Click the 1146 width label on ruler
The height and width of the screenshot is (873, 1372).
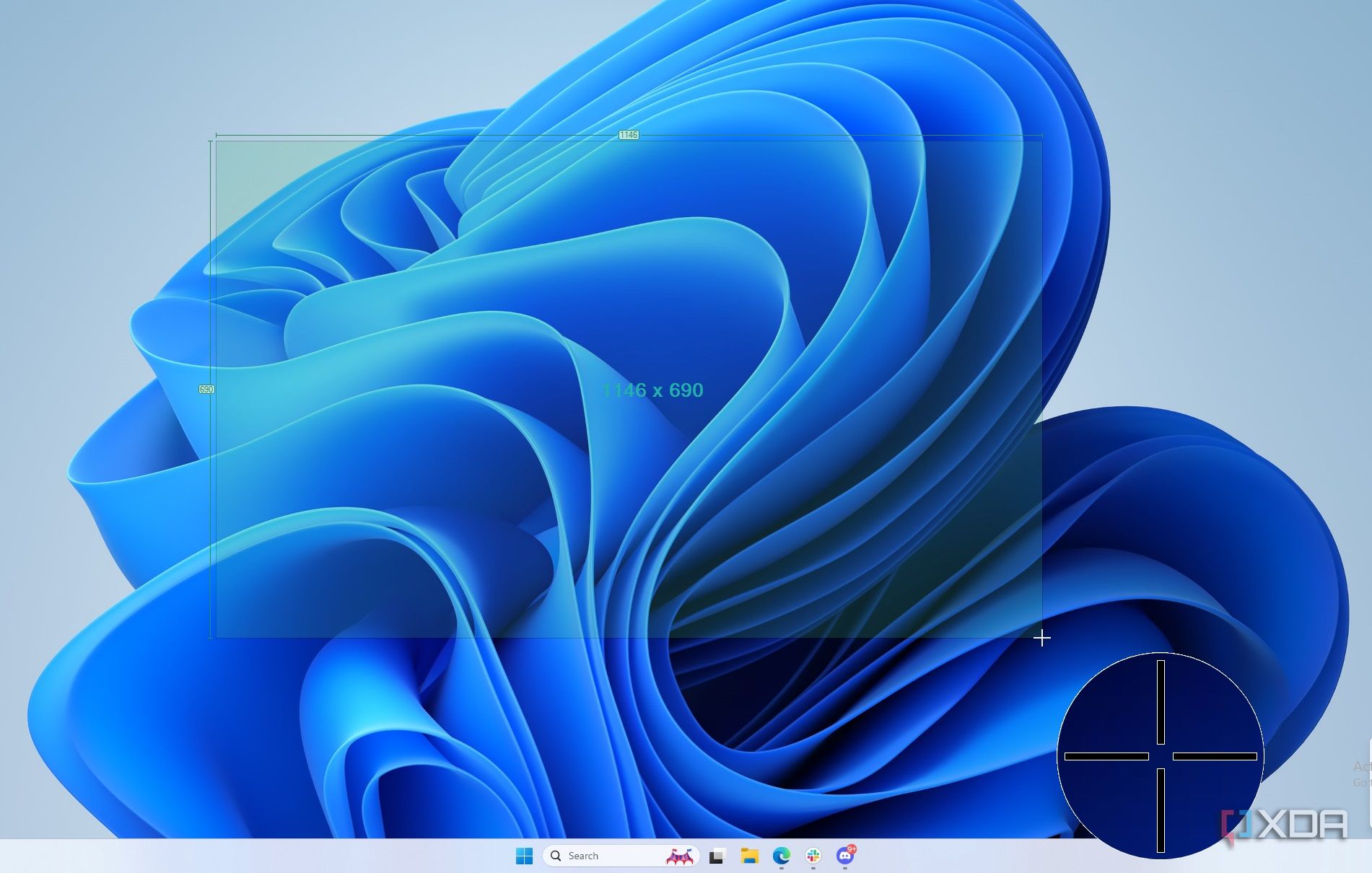tap(629, 135)
